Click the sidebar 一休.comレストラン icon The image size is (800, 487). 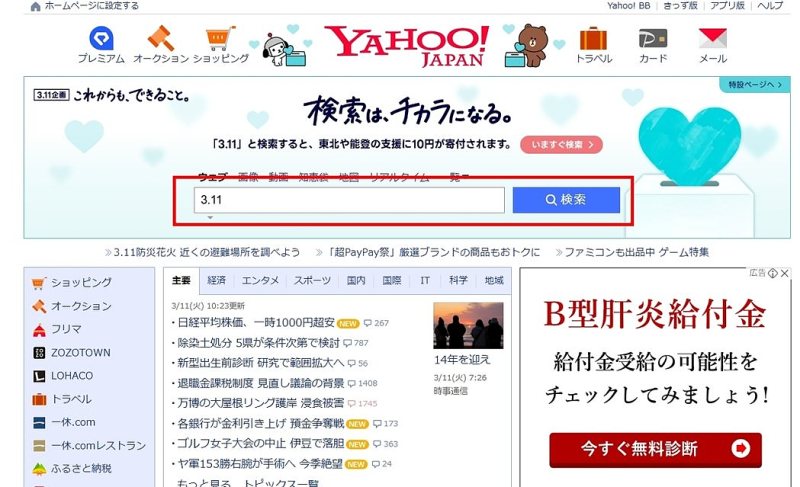click(x=39, y=446)
